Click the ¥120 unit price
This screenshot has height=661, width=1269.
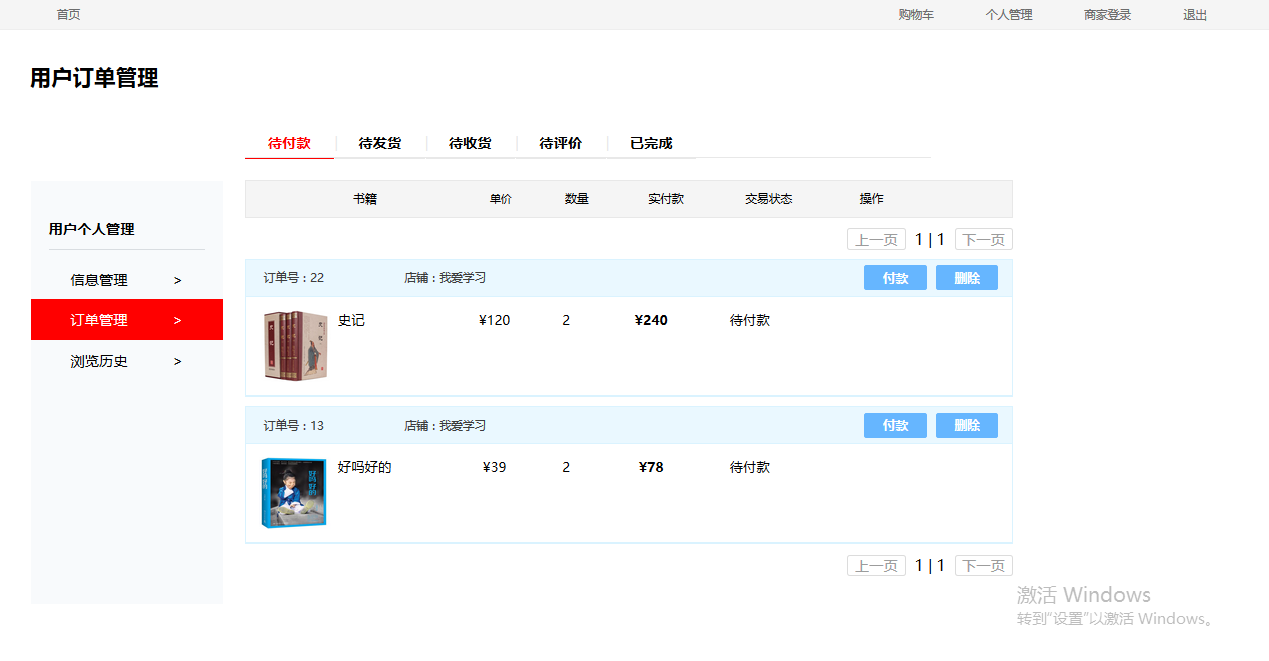point(495,320)
